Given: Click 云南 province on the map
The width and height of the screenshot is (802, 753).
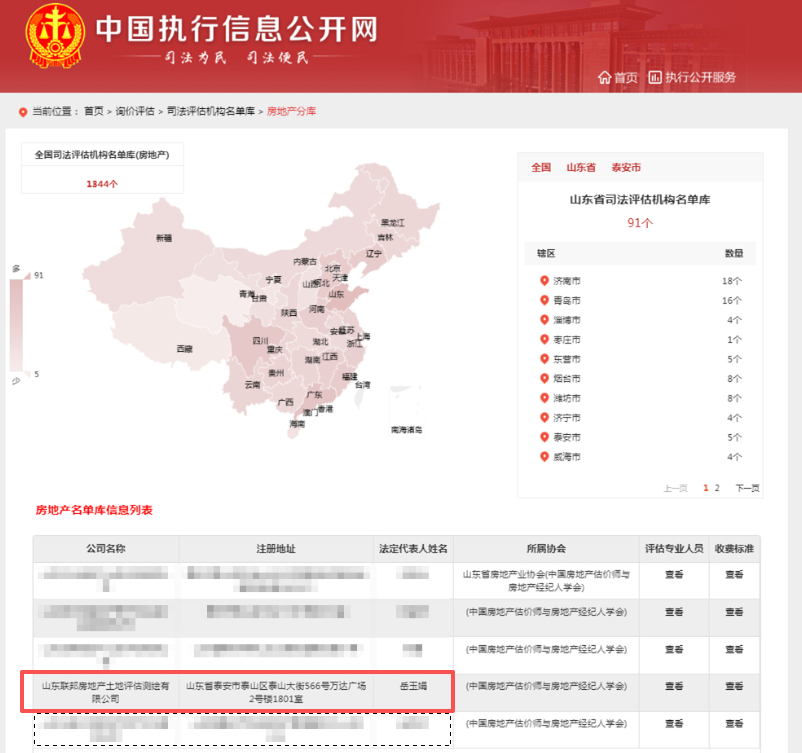Looking at the screenshot, I should click(252, 384).
